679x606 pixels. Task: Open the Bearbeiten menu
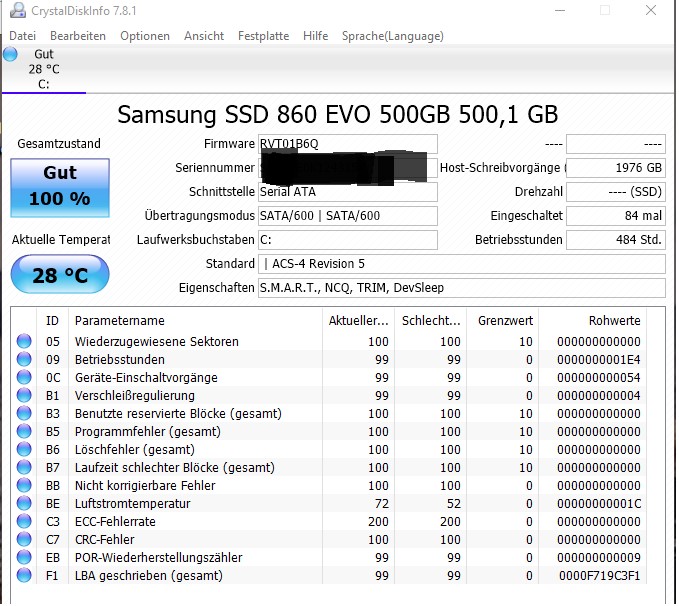pyautogui.click(x=78, y=36)
